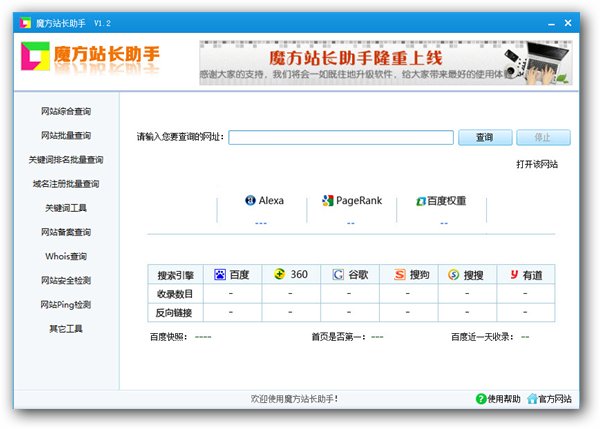Open 关键词工具 in sidebar

tap(66, 208)
